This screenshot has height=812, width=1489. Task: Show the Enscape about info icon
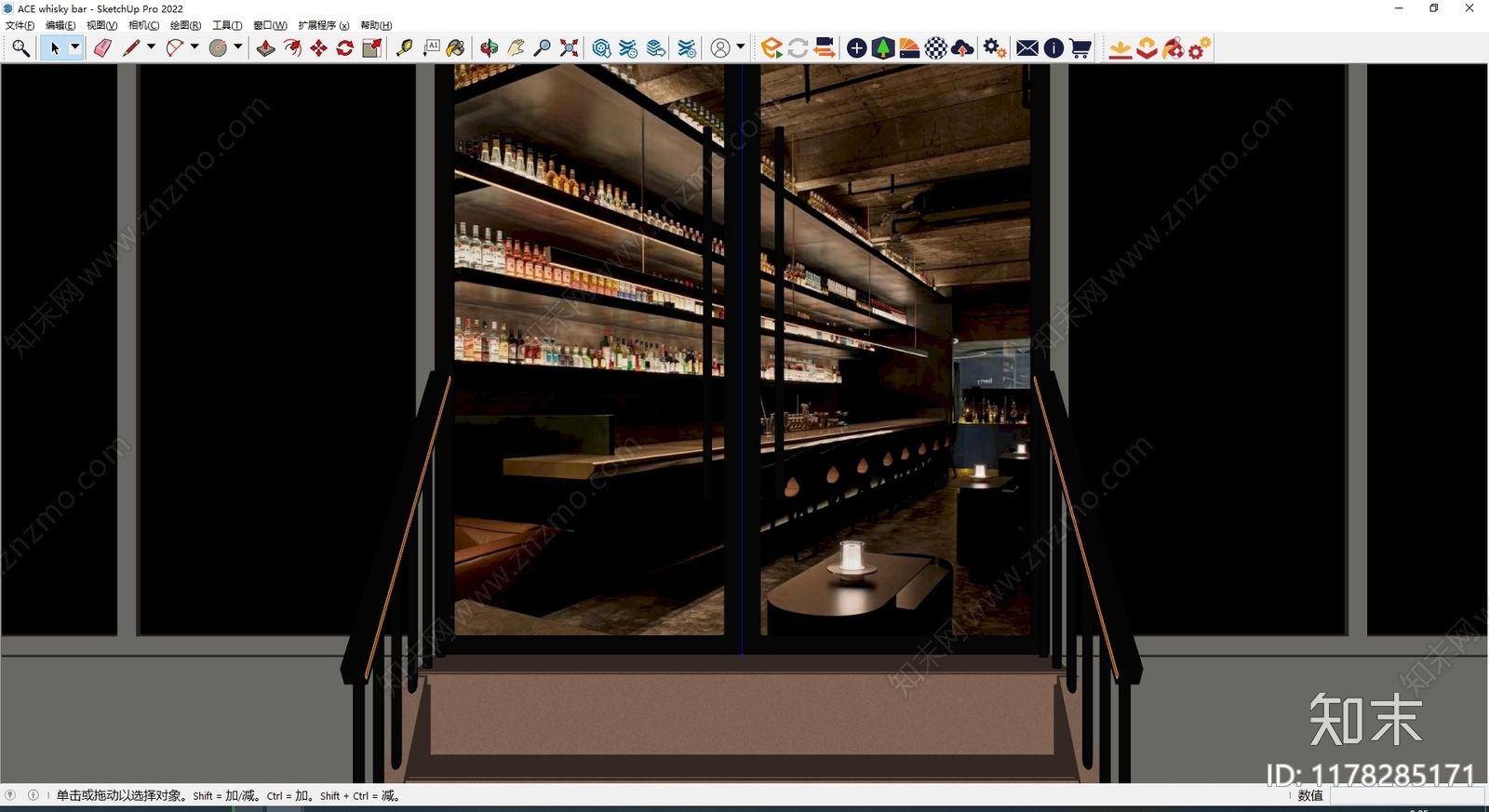point(1053,48)
